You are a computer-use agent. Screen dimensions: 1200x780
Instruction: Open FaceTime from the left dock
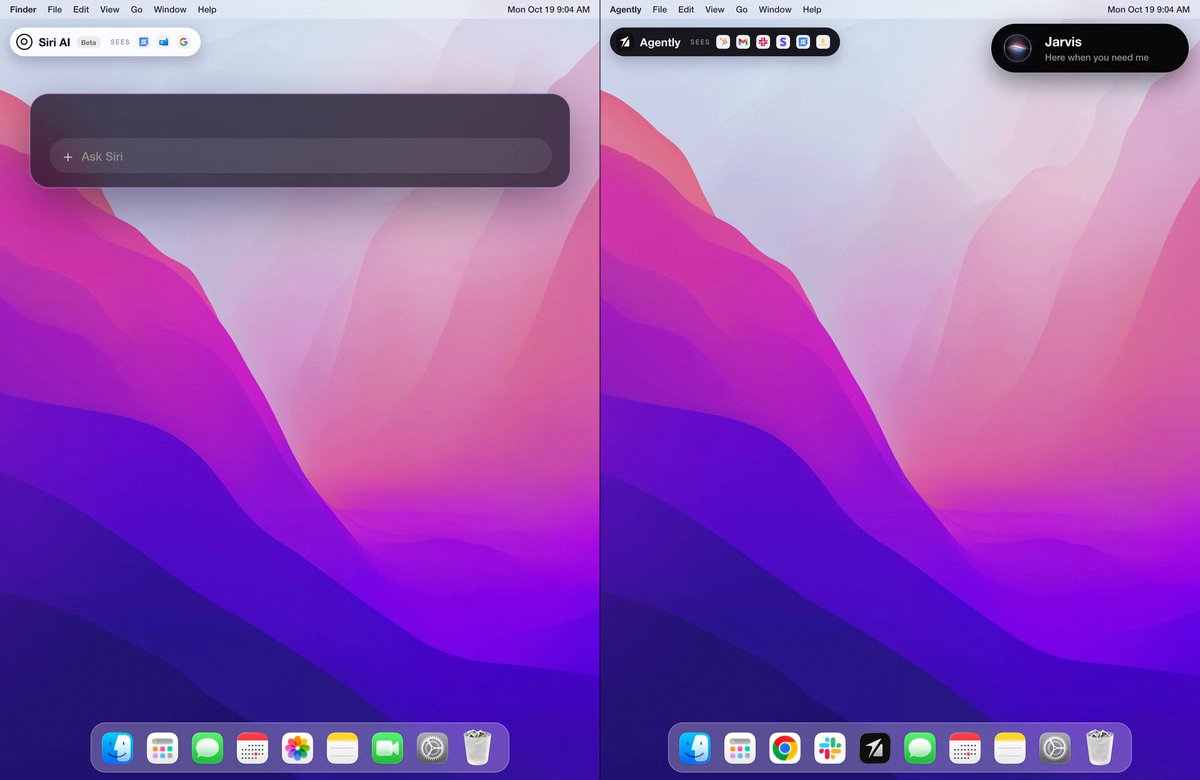[387, 748]
